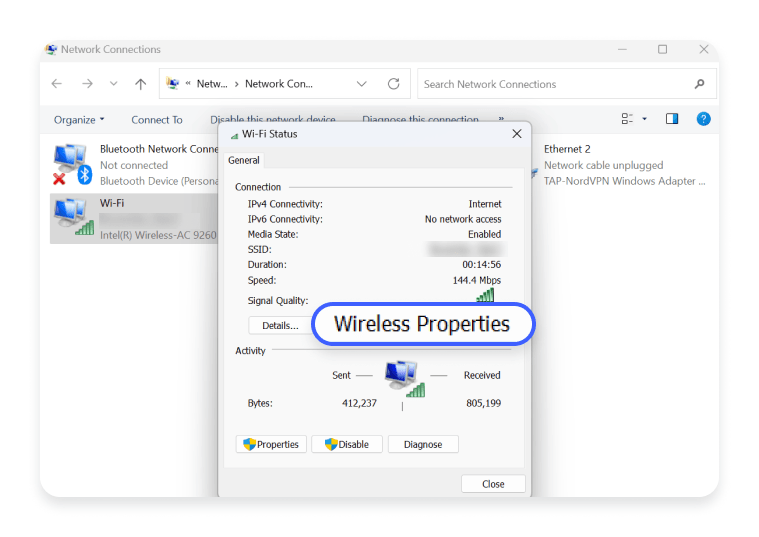Refresh the Network Connections view
Viewport: 759px width, 537px height.
394,84
